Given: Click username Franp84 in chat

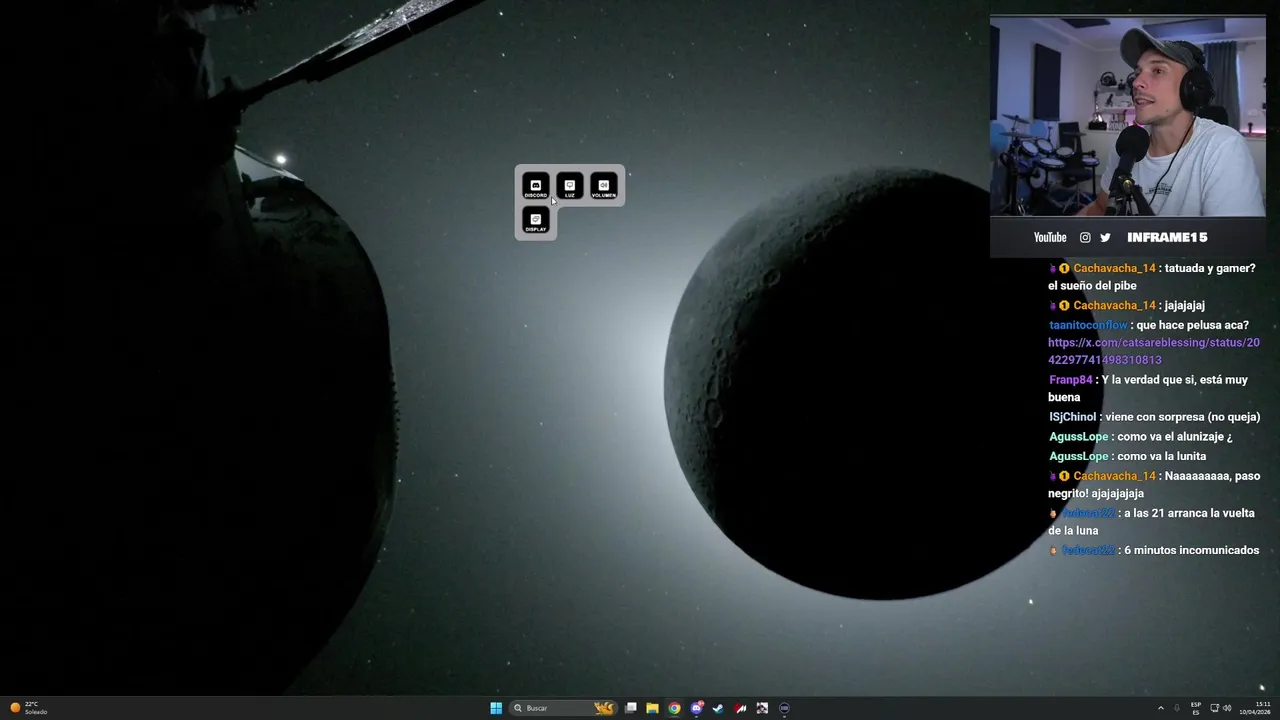Looking at the screenshot, I should coord(1070,380).
